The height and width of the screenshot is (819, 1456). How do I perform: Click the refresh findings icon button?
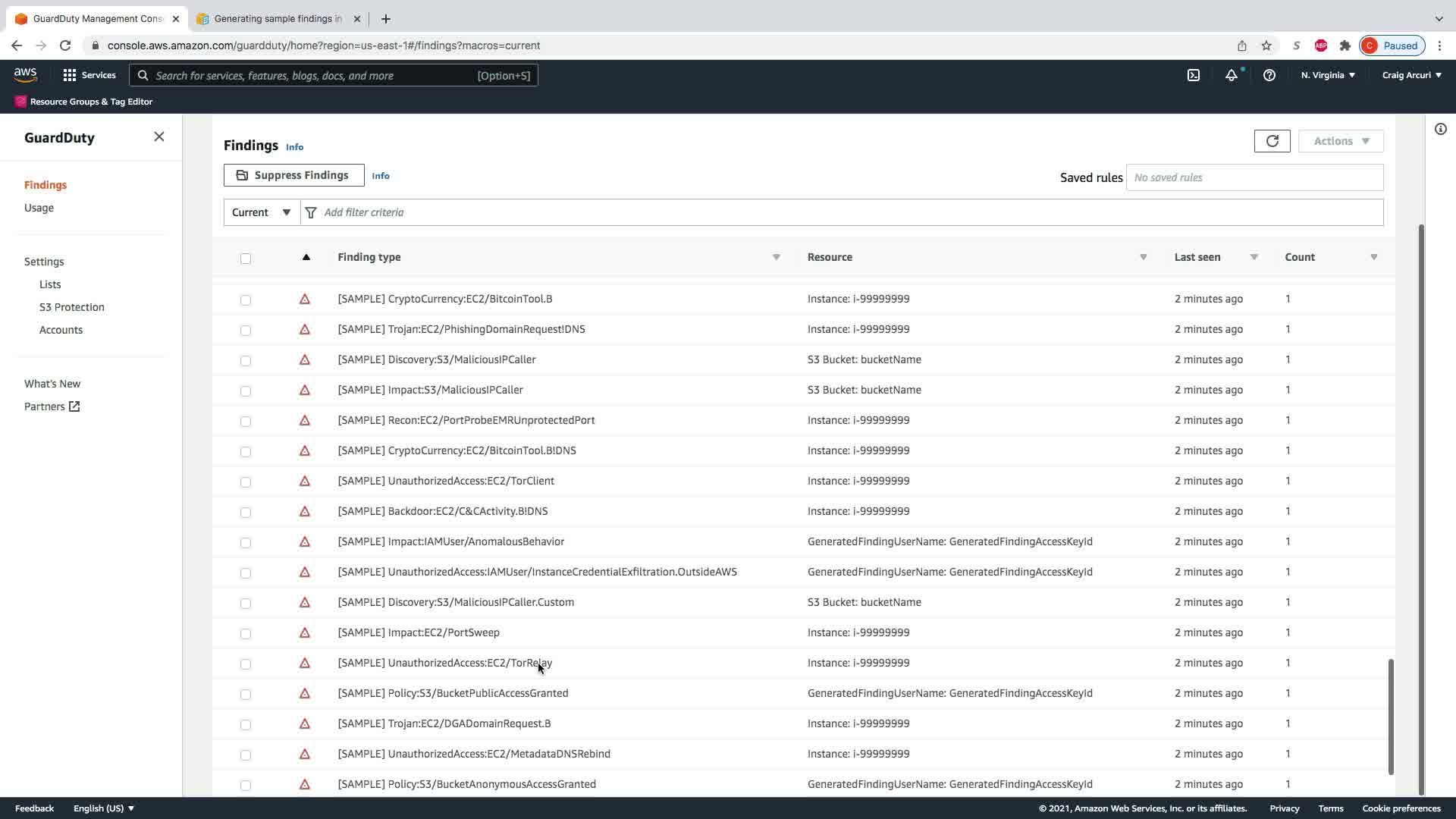(1272, 141)
